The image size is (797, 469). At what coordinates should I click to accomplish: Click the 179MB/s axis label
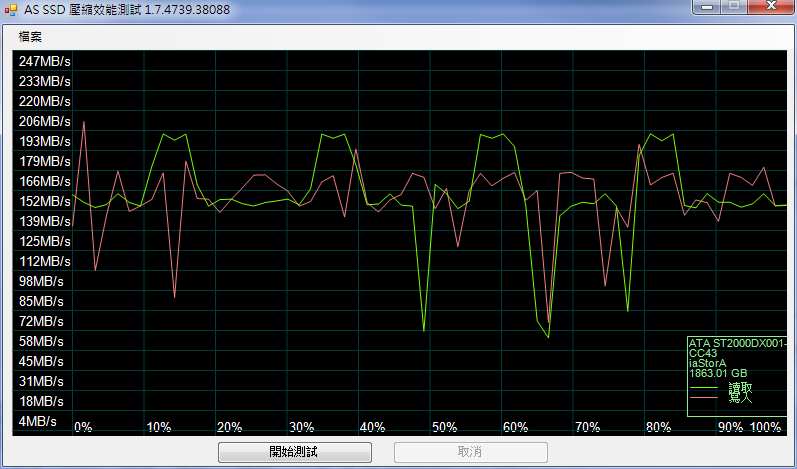(45, 162)
